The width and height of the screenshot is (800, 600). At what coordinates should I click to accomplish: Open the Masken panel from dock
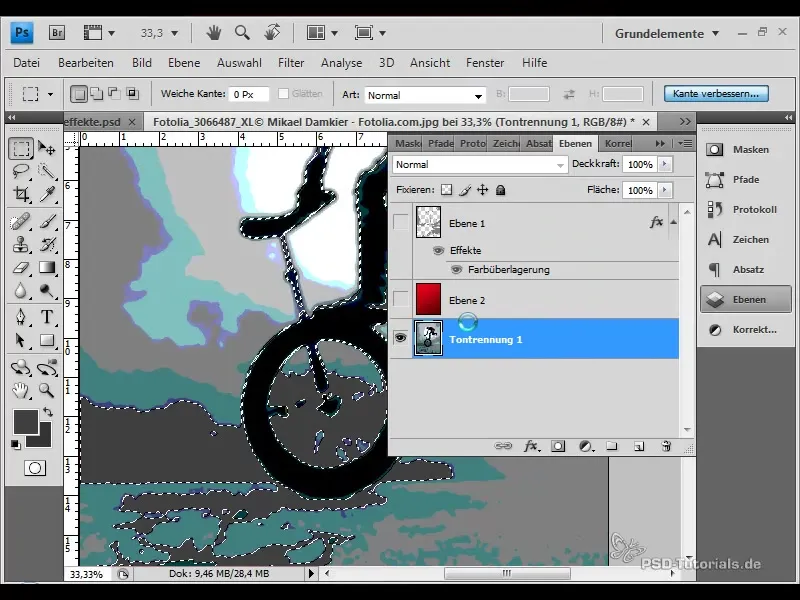point(745,149)
